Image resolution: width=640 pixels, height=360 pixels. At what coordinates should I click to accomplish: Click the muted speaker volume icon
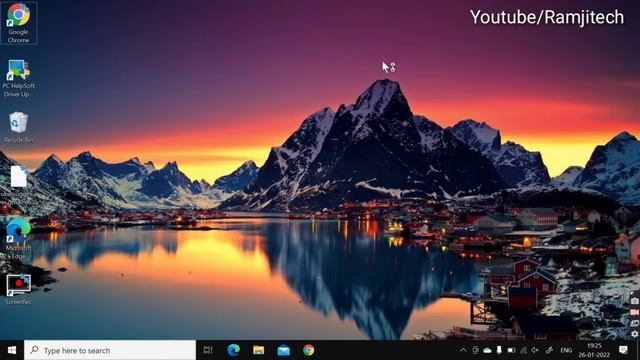[x=535, y=350]
